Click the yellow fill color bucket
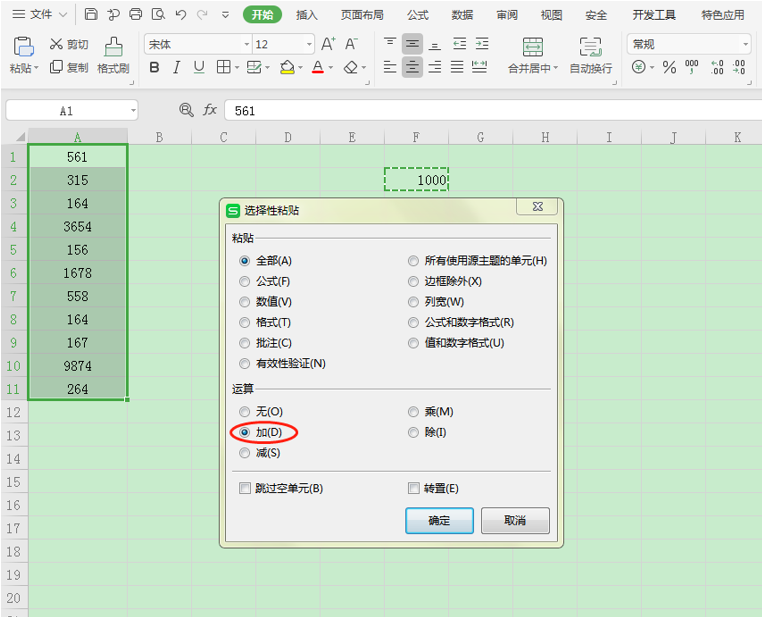Viewport: 762px width, 617px height. (x=287, y=67)
